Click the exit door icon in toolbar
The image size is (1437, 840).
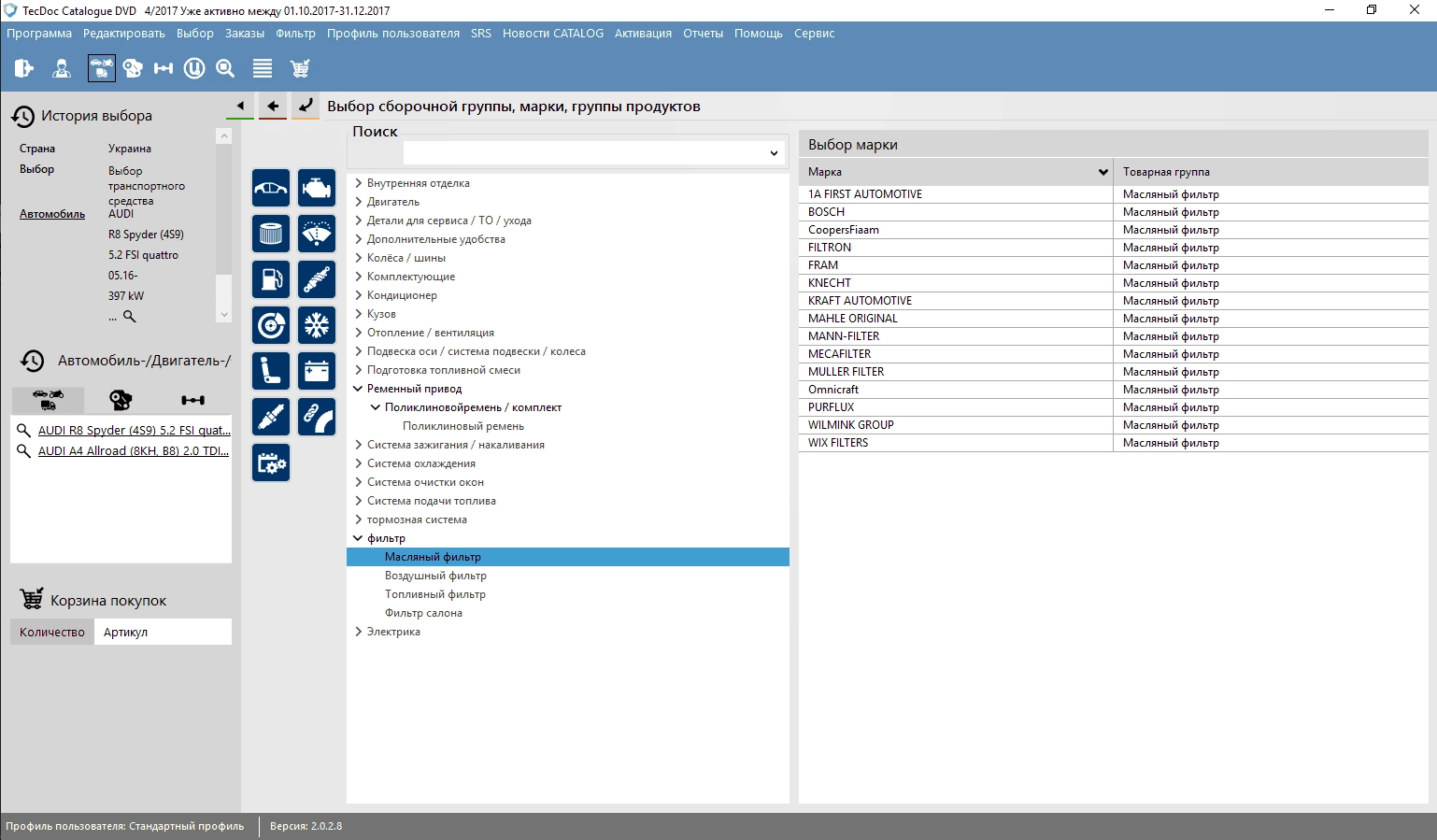pyautogui.click(x=23, y=68)
